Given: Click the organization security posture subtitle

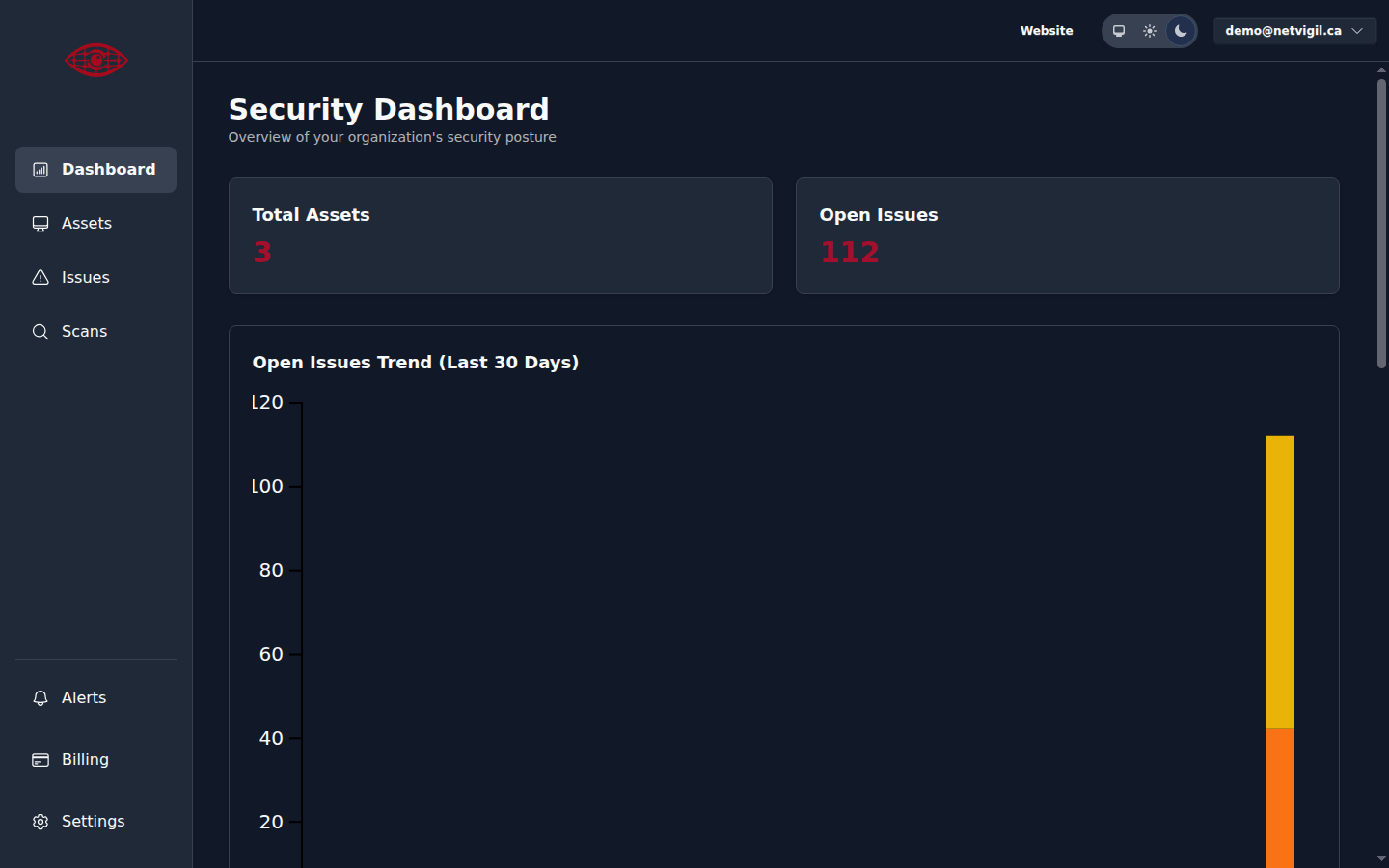Looking at the screenshot, I should pos(392,137).
